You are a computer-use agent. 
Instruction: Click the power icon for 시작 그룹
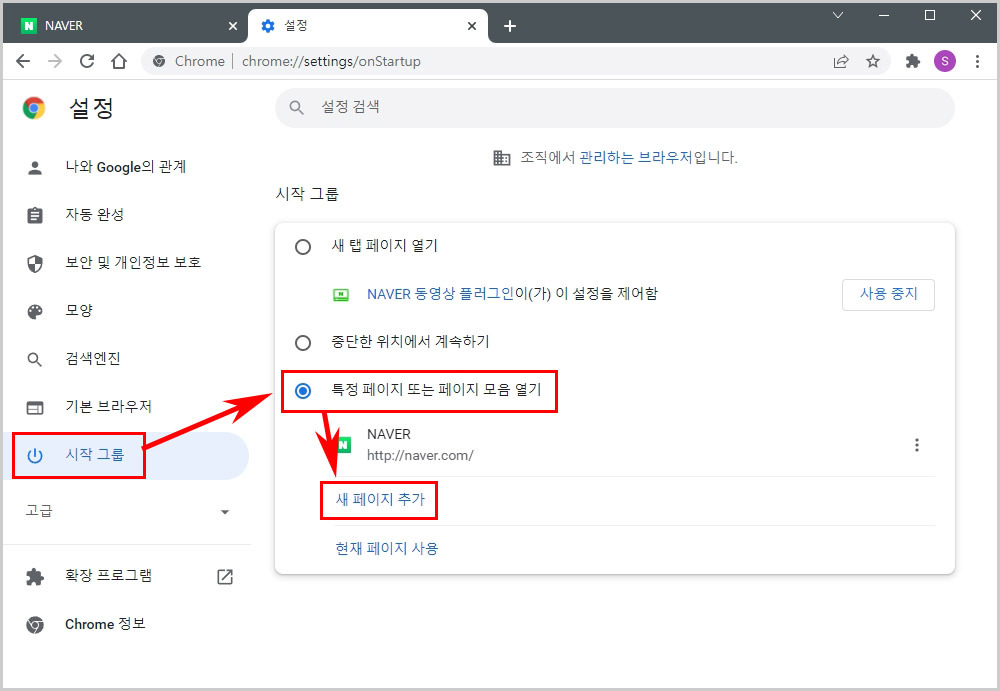click(x=35, y=456)
